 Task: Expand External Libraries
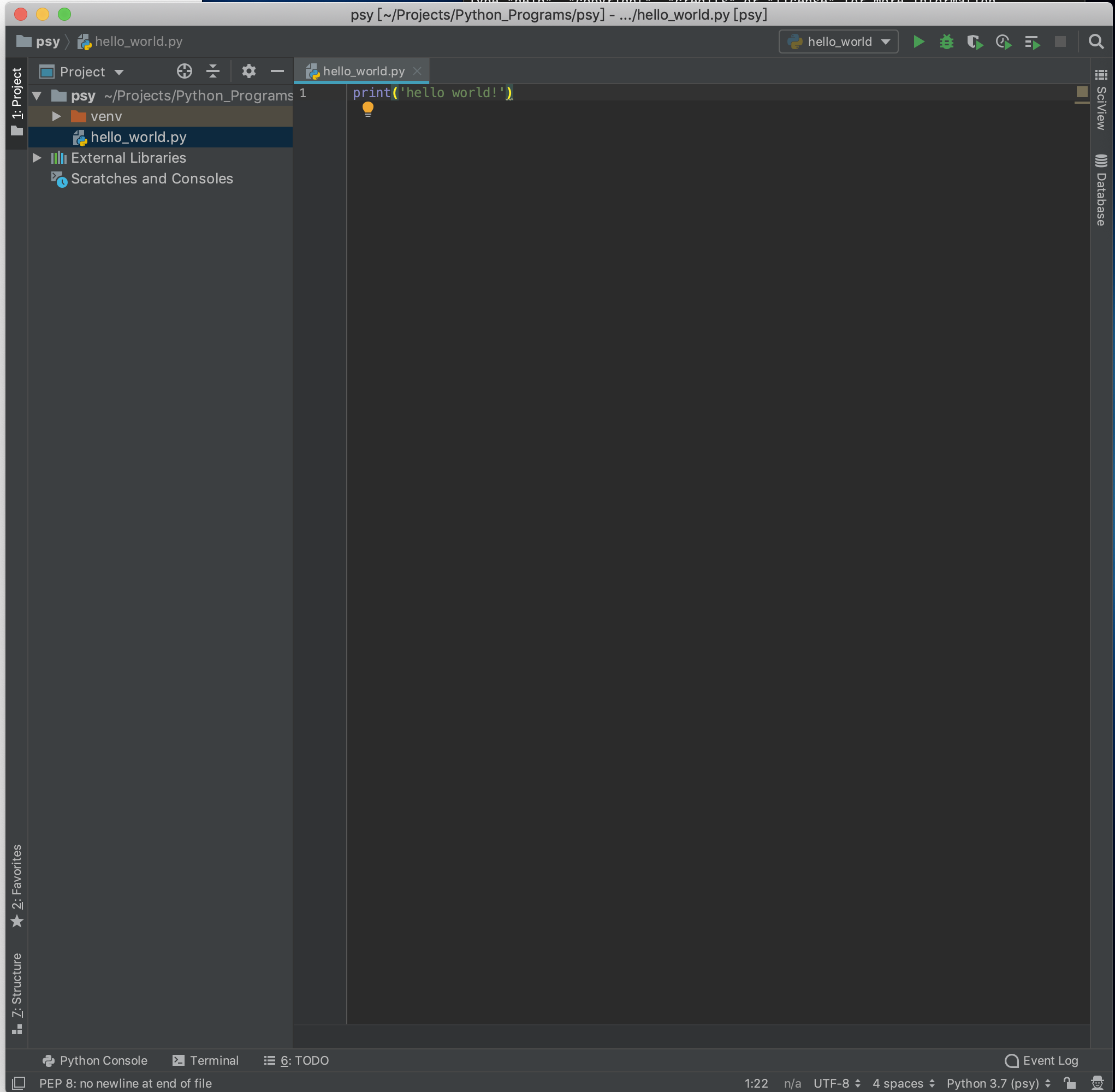[37, 158]
